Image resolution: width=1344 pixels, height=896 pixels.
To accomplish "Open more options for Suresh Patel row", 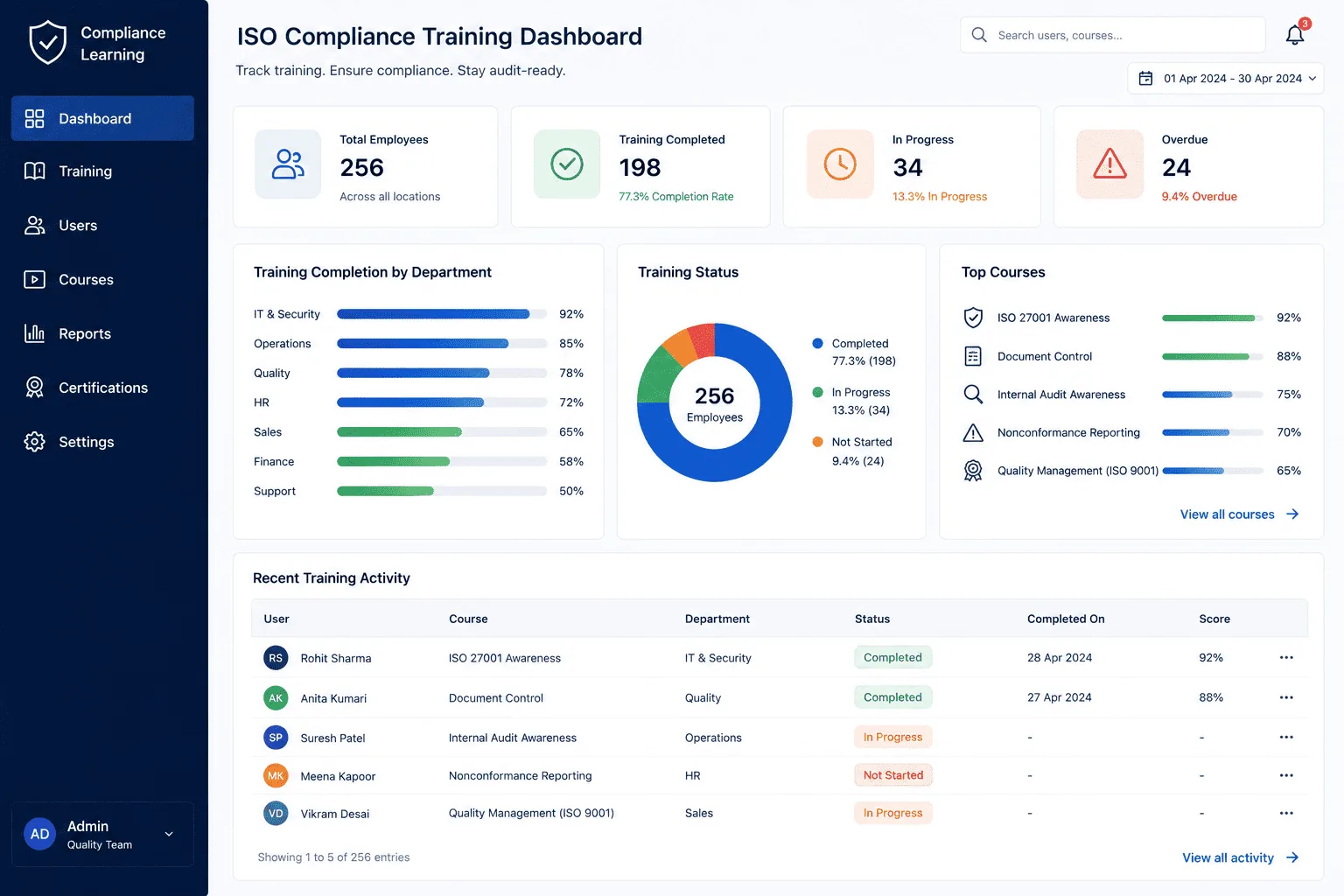I will [1286, 737].
